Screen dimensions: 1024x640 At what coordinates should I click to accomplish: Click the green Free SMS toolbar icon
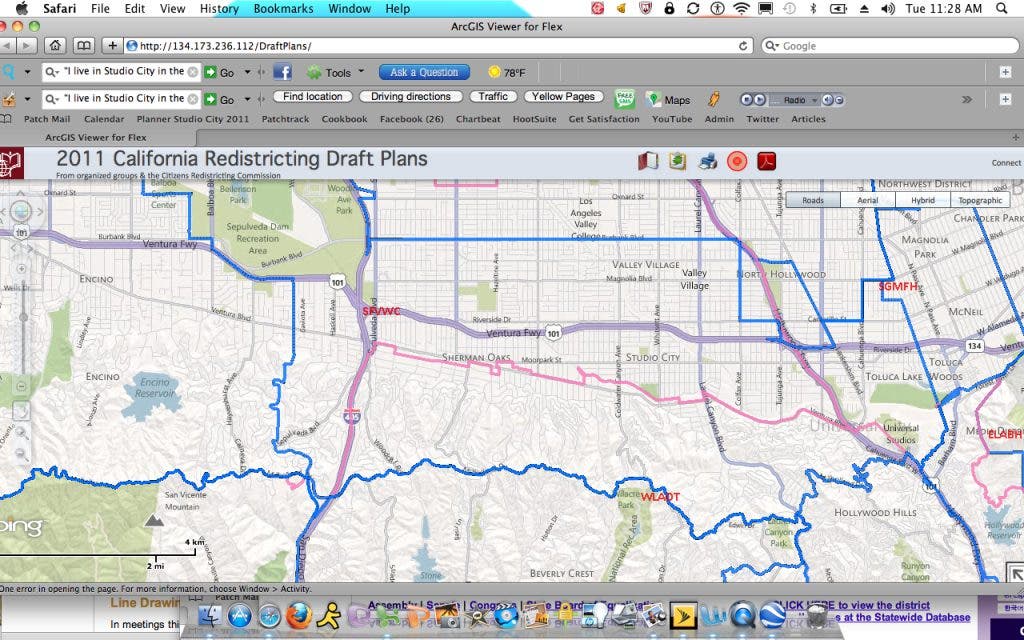pos(625,99)
